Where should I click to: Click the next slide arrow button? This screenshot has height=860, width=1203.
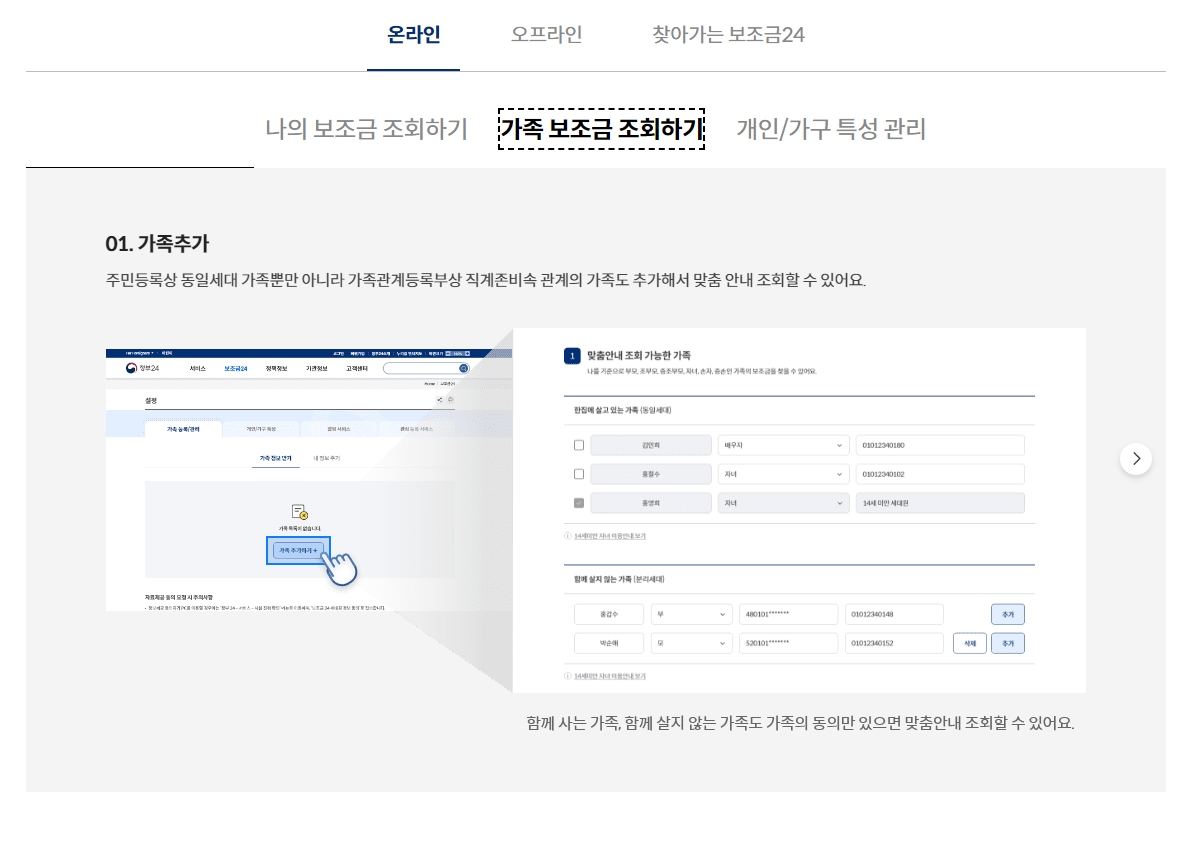(x=1136, y=459)
